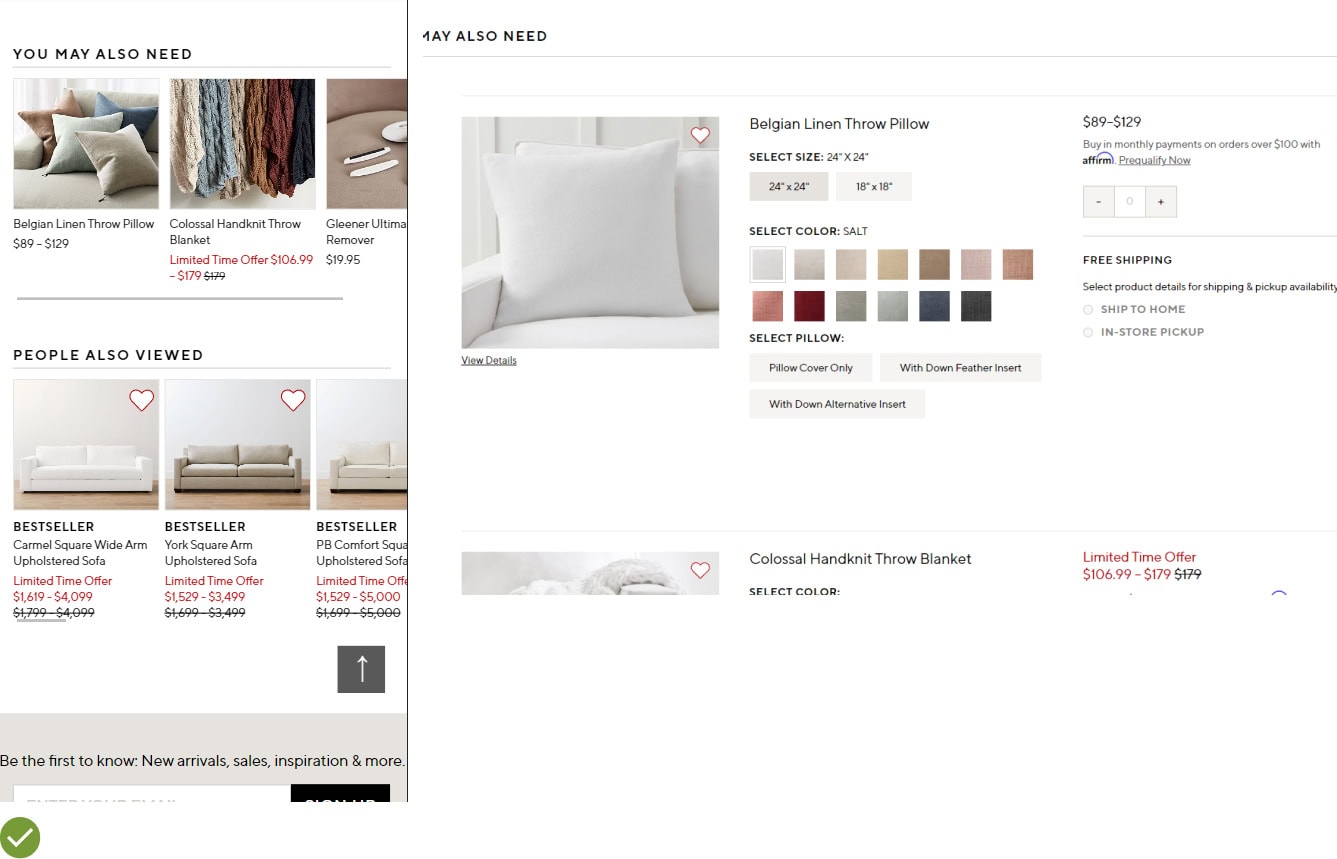Select With Down Alternative Insert option

[837, 404]
